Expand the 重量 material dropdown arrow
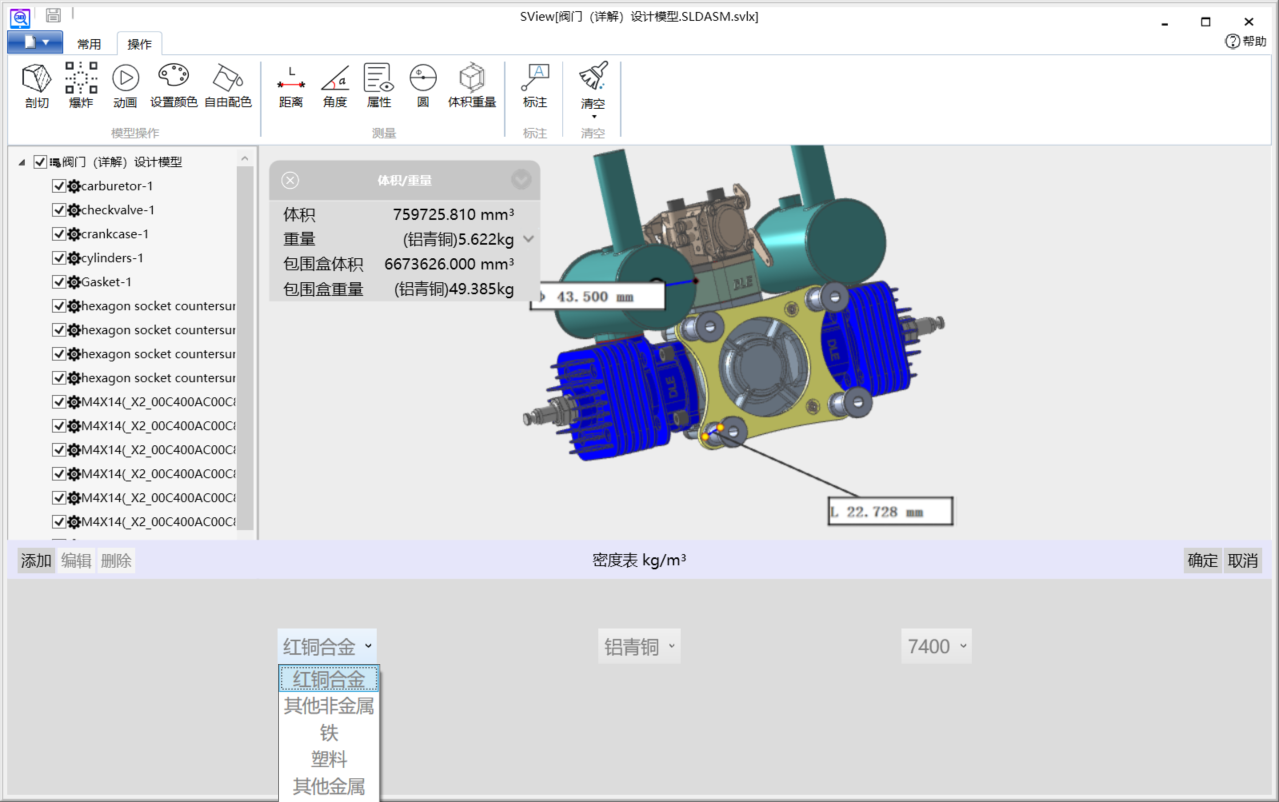 (529, 239)
